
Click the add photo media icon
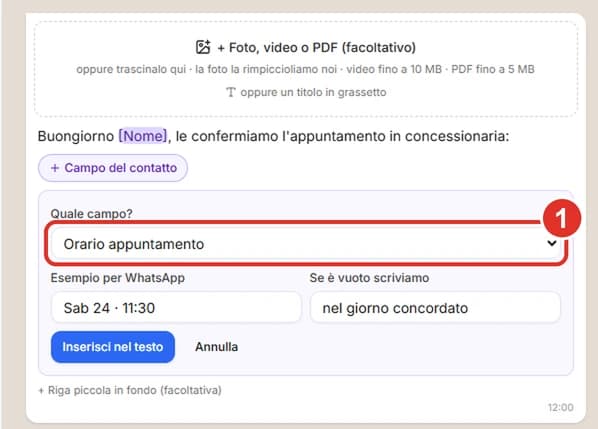[203, 47]
